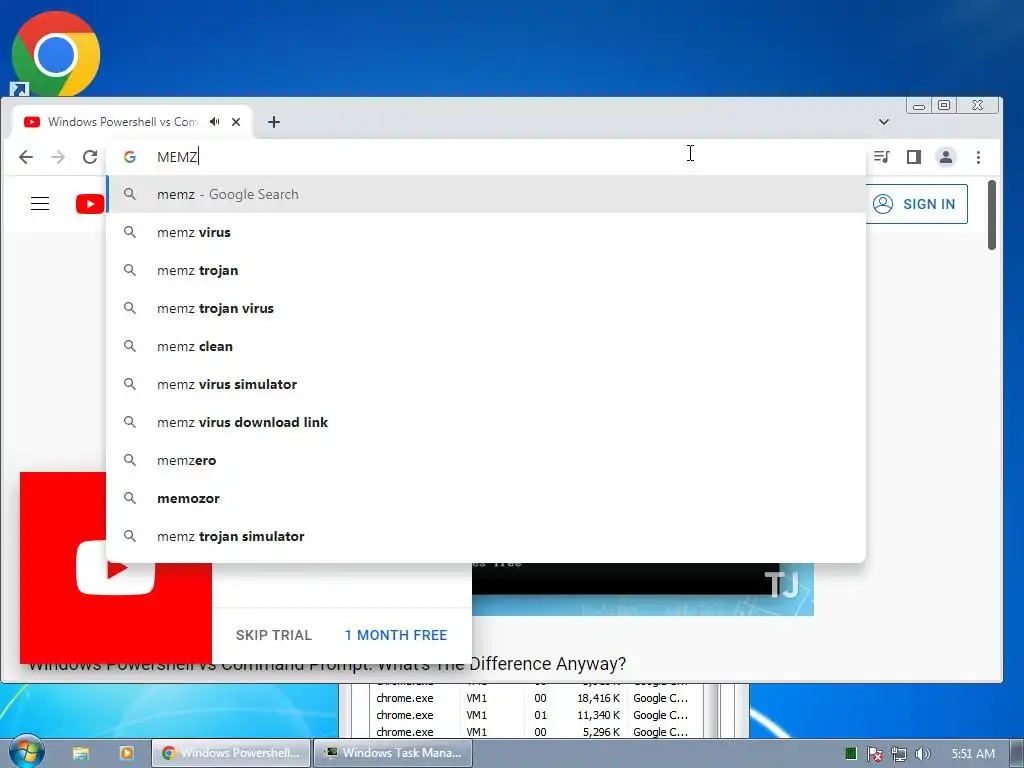Expand the tab search chevron
The image size is (1024, 768).
tap(884, 121)
